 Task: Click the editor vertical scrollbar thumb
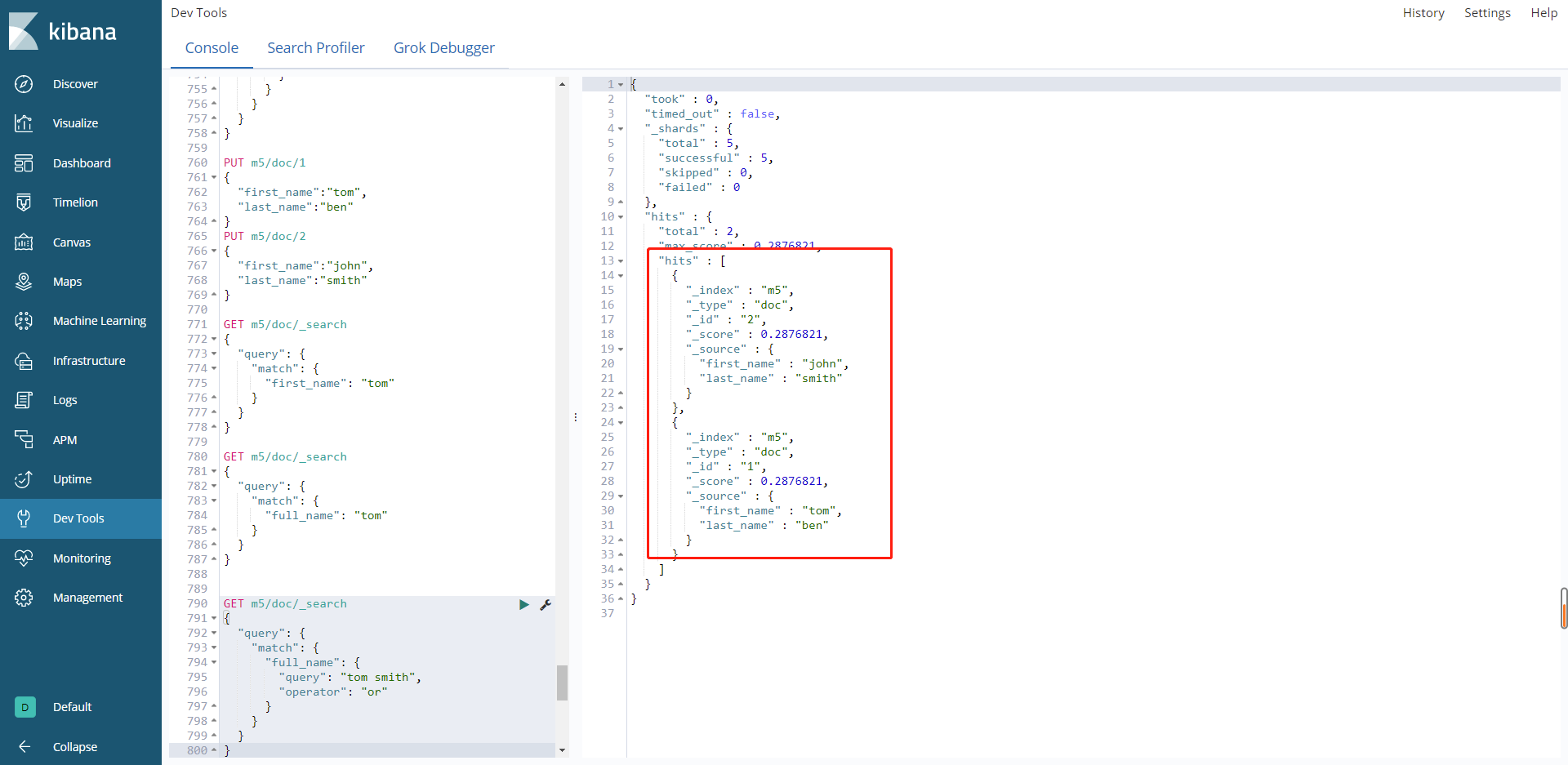562,683
